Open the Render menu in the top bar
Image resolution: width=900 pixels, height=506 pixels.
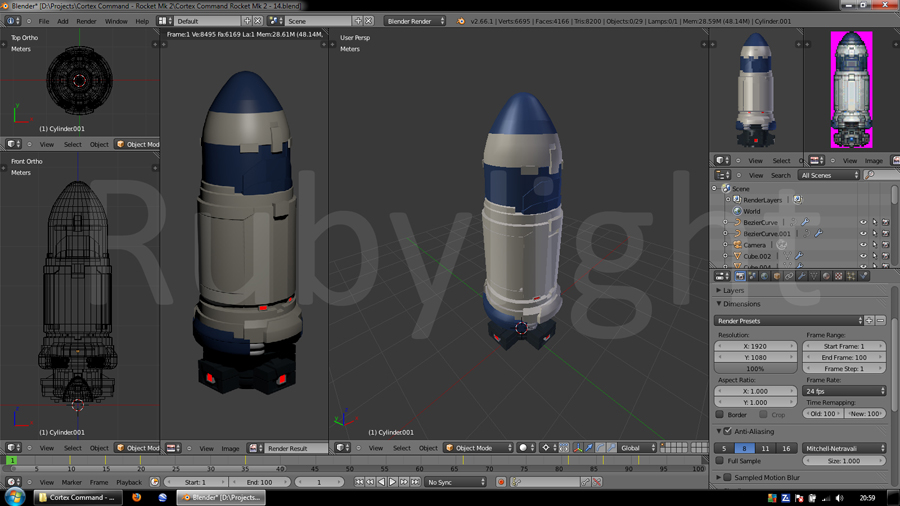[86, 21]
